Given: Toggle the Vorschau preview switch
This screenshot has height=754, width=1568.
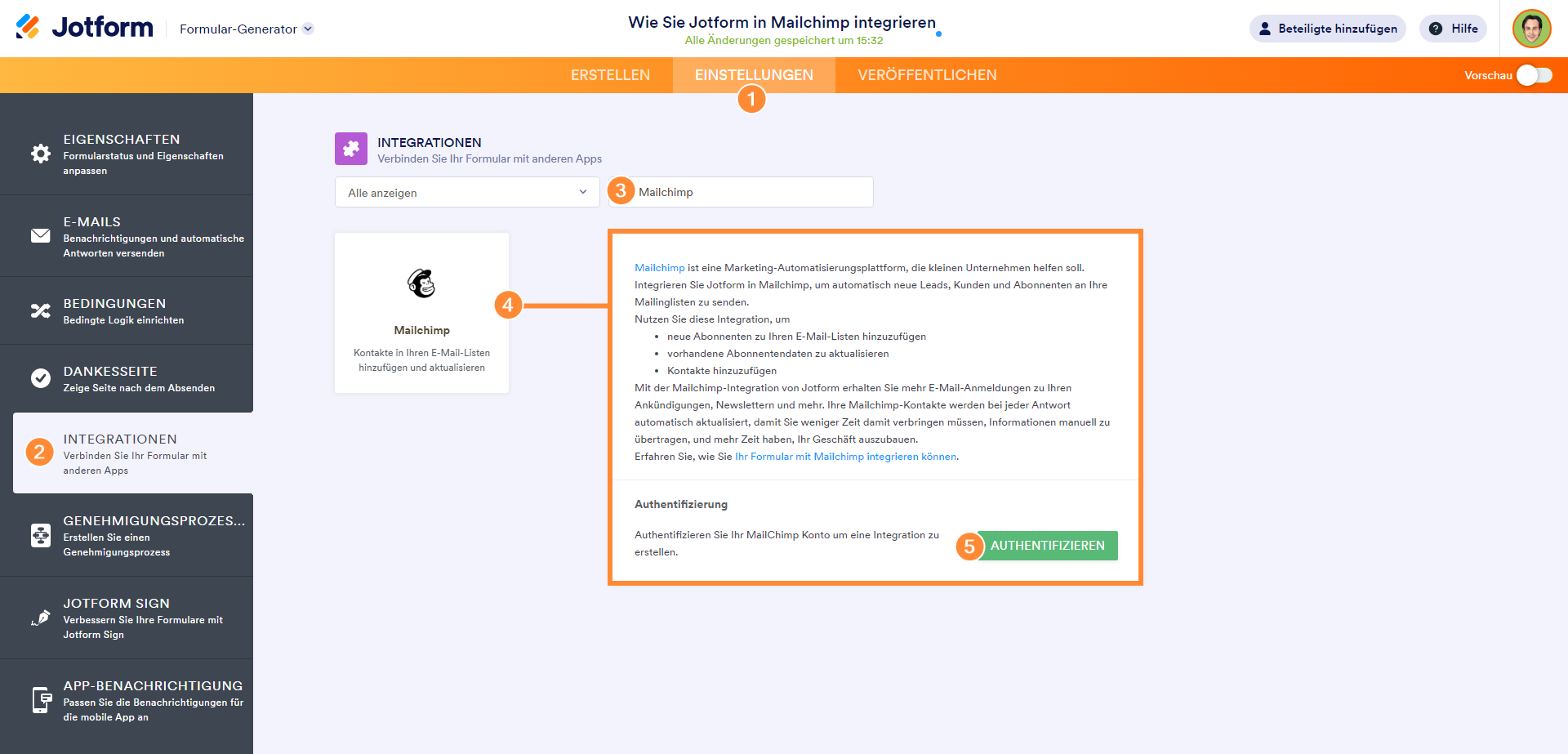Looking at the screenshot, I should pos(1534,75).
